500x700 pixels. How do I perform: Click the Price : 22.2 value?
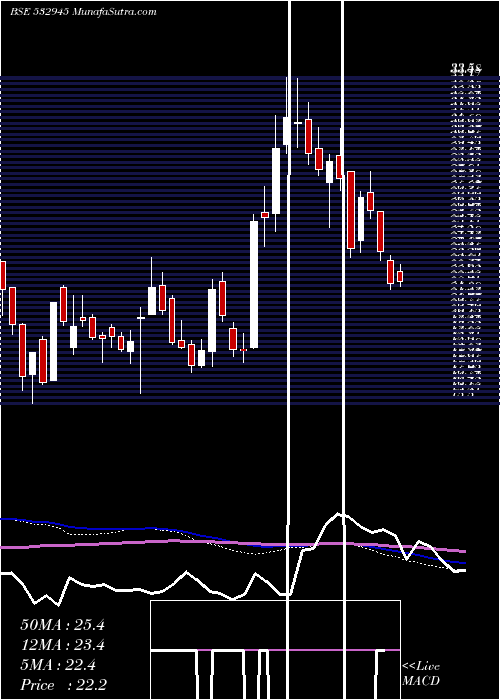point(63,685)
